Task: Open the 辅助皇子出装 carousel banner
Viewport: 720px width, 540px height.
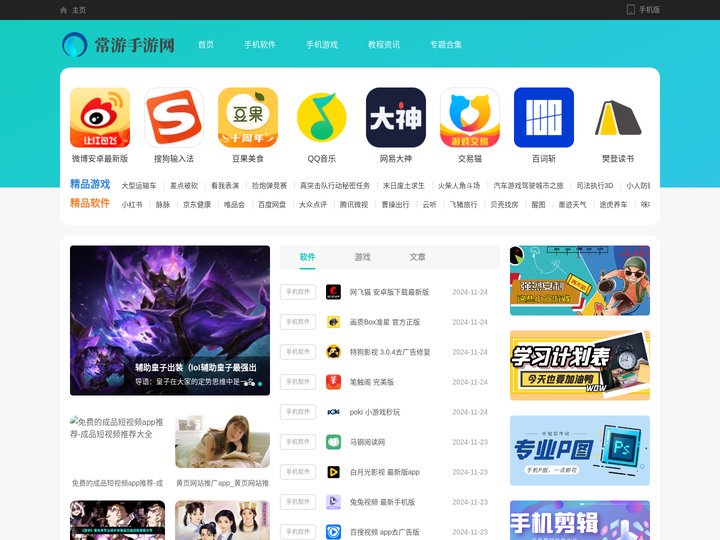Action: click(170, 321)
